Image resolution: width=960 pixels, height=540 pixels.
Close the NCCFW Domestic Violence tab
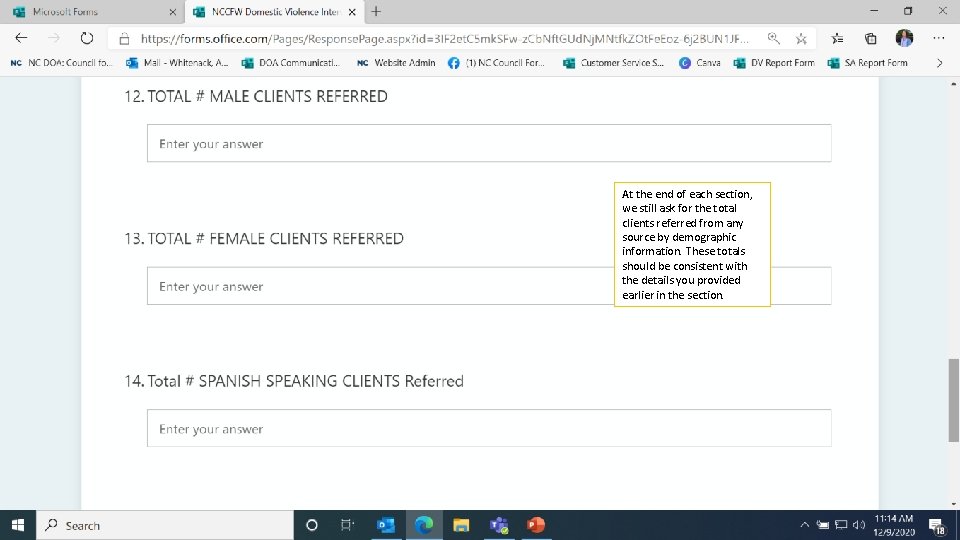tap(352, 12)
